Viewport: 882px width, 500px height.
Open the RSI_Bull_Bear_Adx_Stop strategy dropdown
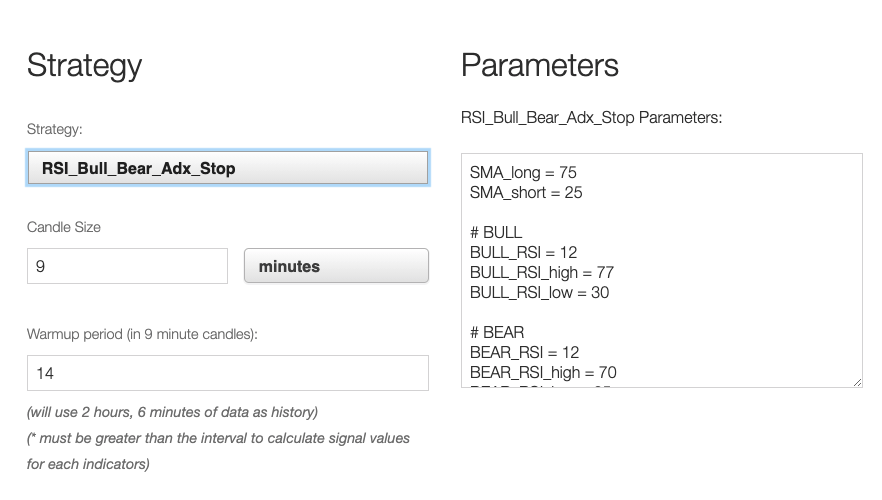point(228,168)
